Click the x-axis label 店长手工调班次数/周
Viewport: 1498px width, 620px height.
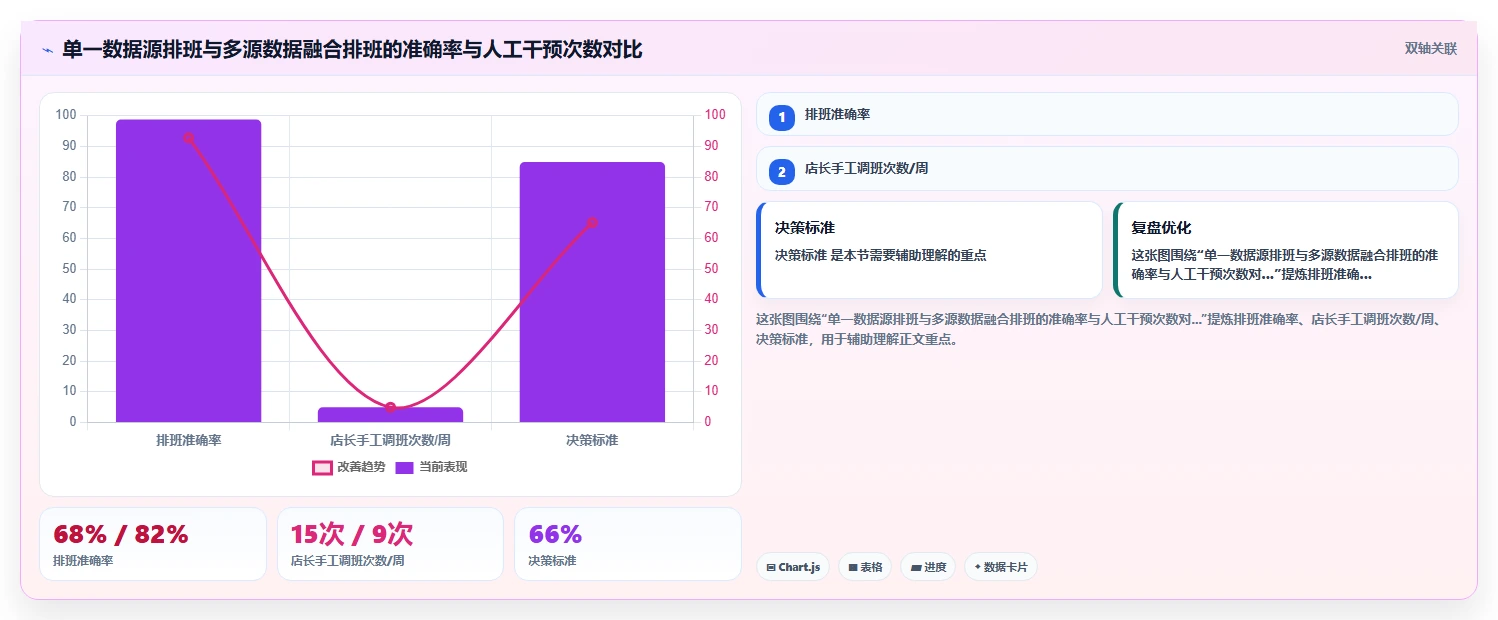click(390, 440)
